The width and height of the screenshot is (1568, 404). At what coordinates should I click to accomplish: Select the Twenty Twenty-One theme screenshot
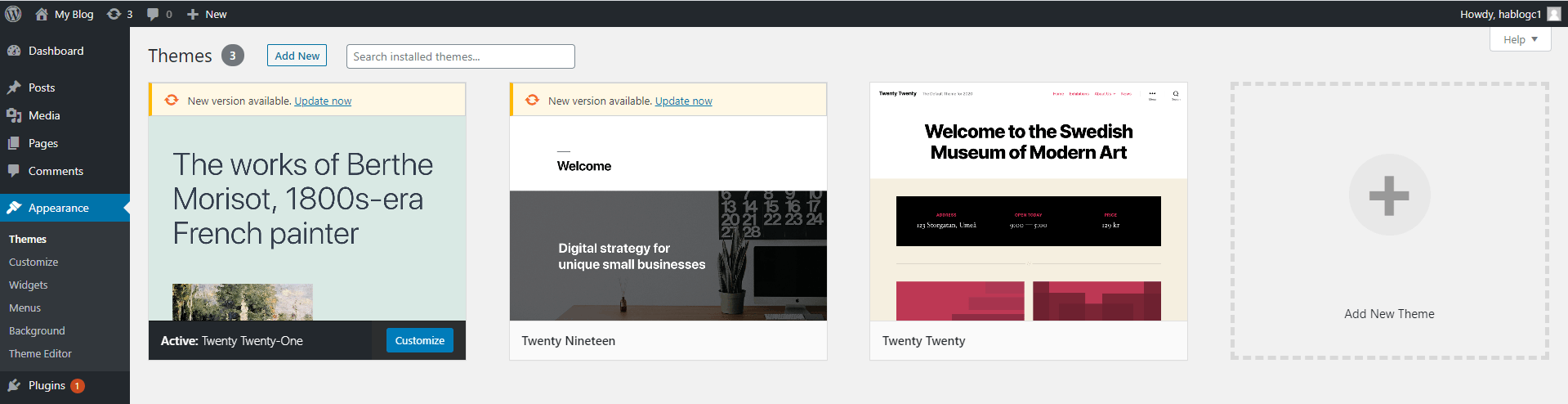click(x=307, y=218)
